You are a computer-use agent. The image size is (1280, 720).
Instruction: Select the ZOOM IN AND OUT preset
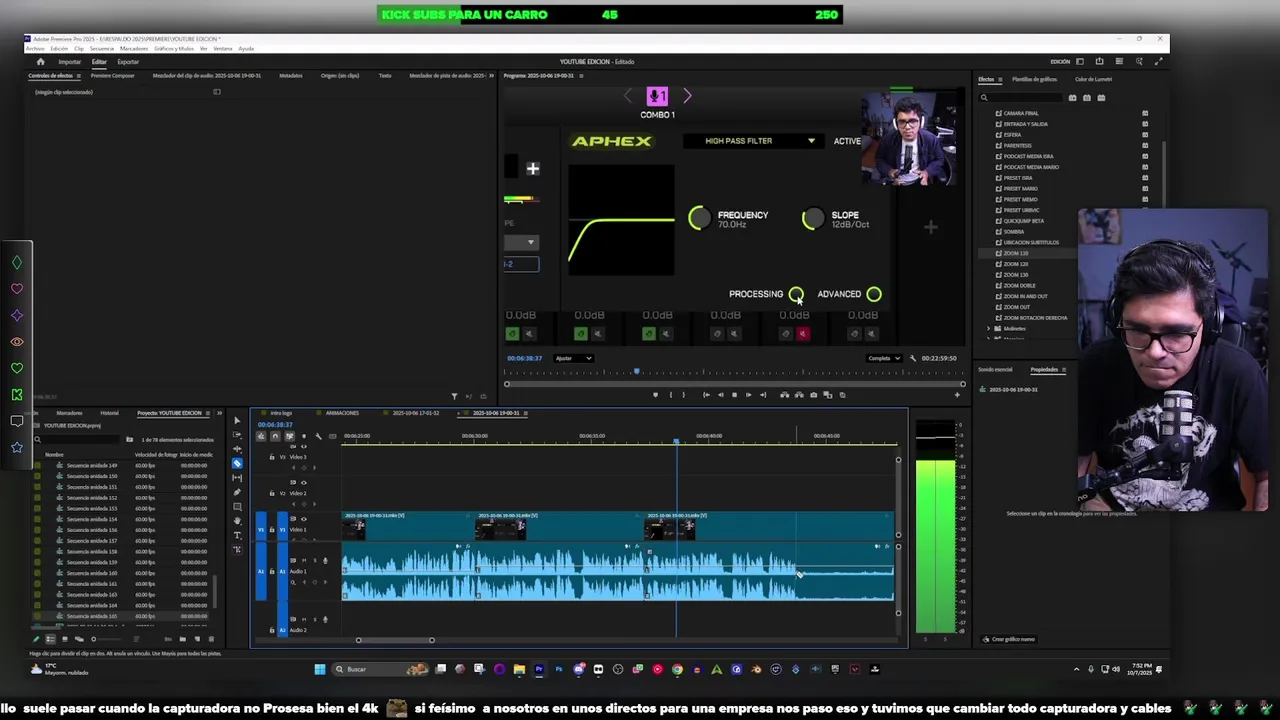tap(1025, 296)
